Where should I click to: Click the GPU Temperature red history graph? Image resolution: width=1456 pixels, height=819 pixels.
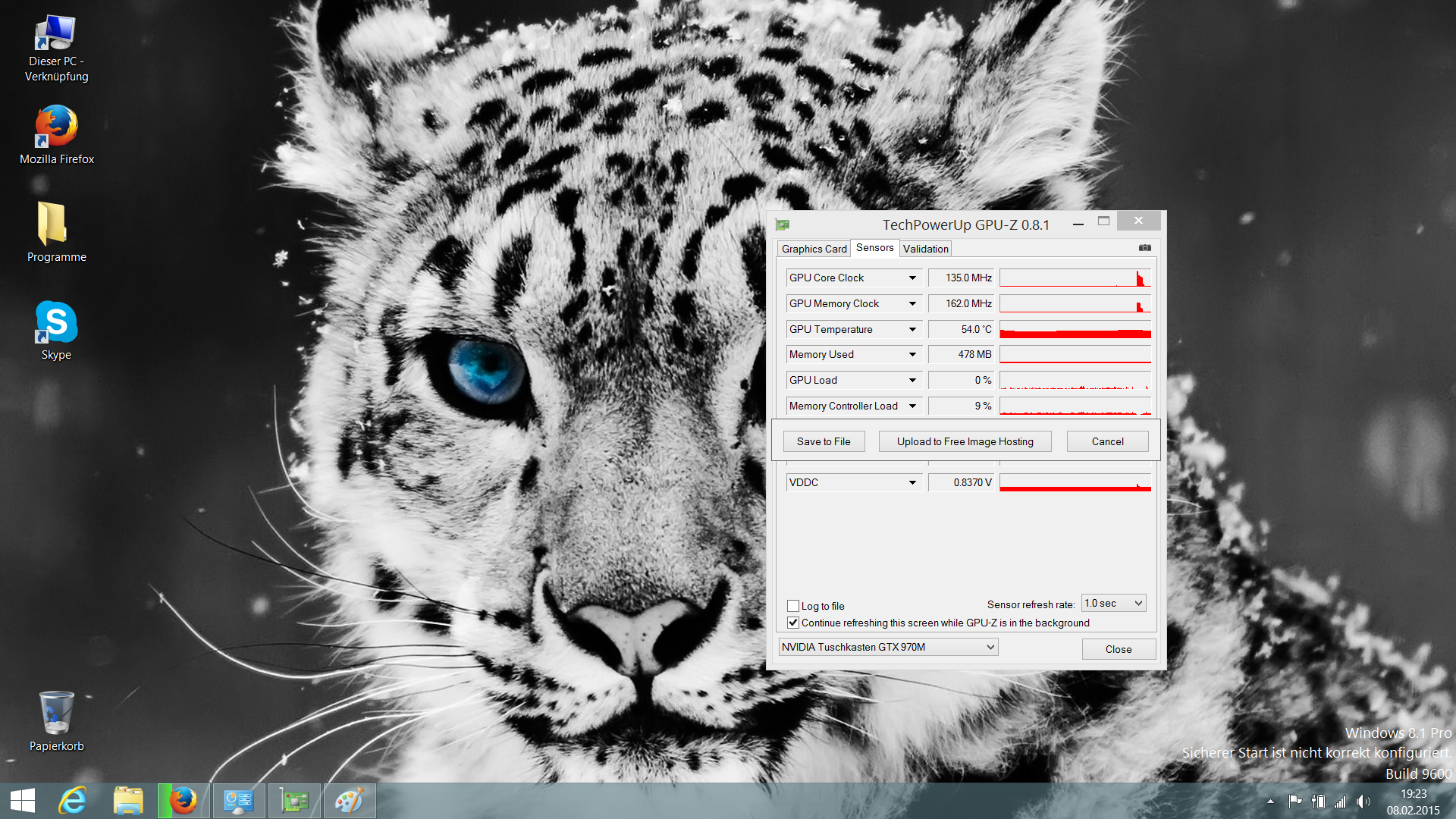[1075, 329]
